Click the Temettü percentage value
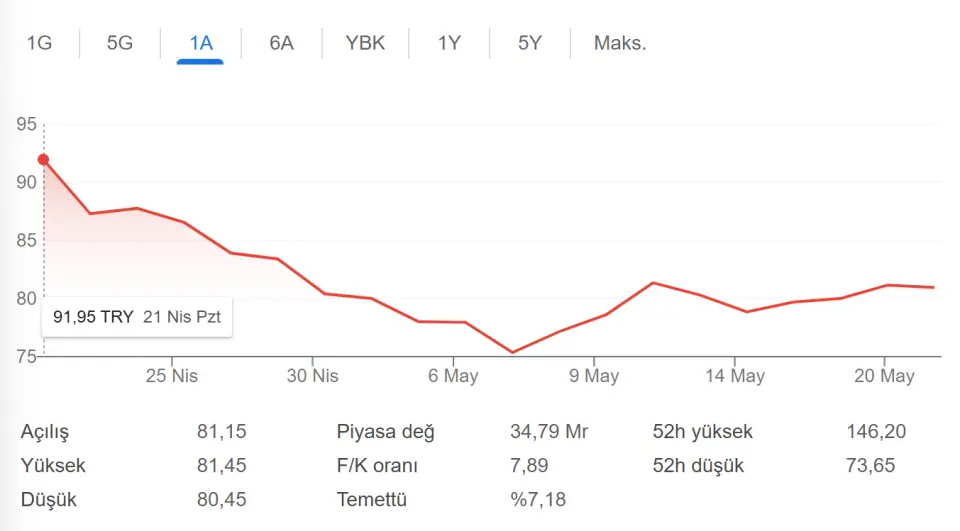 (x=538, y=499)
